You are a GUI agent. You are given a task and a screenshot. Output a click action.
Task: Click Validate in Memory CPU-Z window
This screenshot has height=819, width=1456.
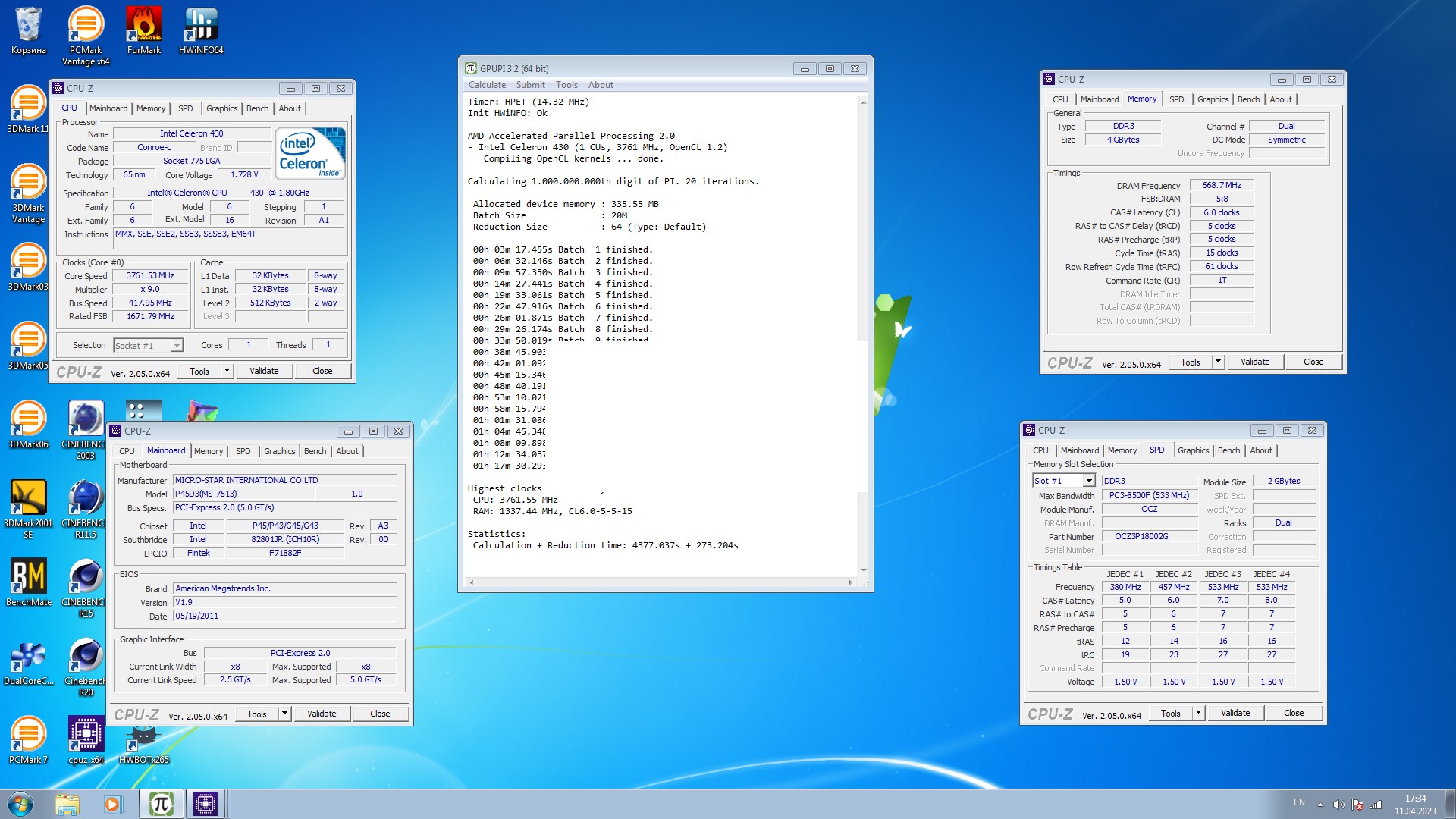[1255, 362]
